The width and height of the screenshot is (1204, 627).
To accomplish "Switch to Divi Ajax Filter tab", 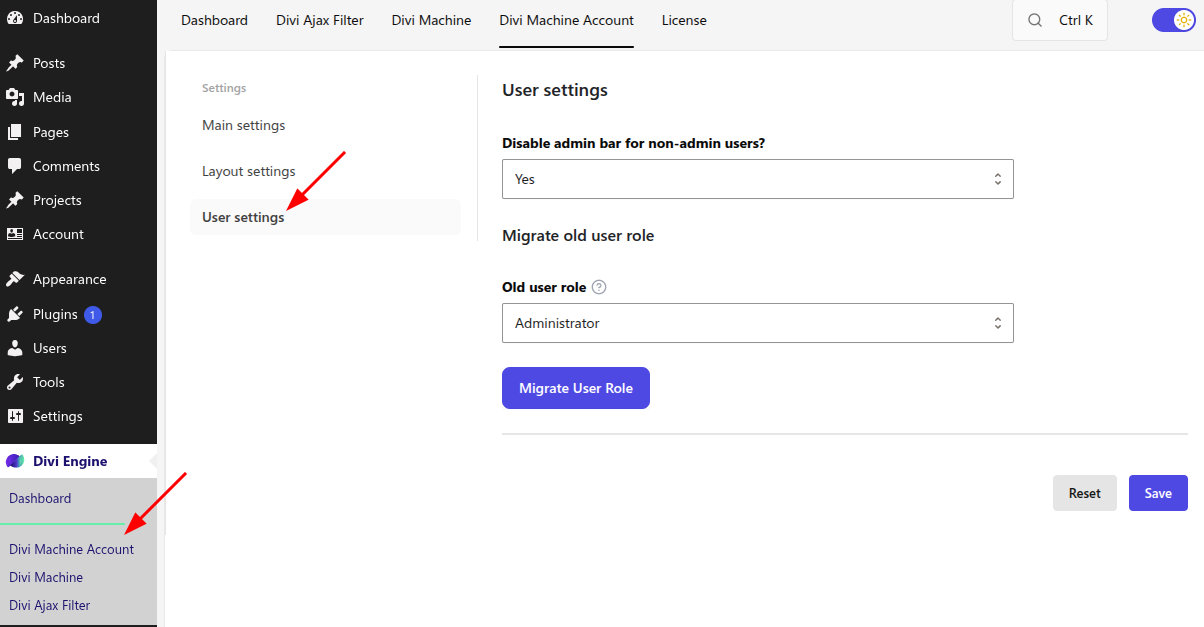I will tap(320, 20).
